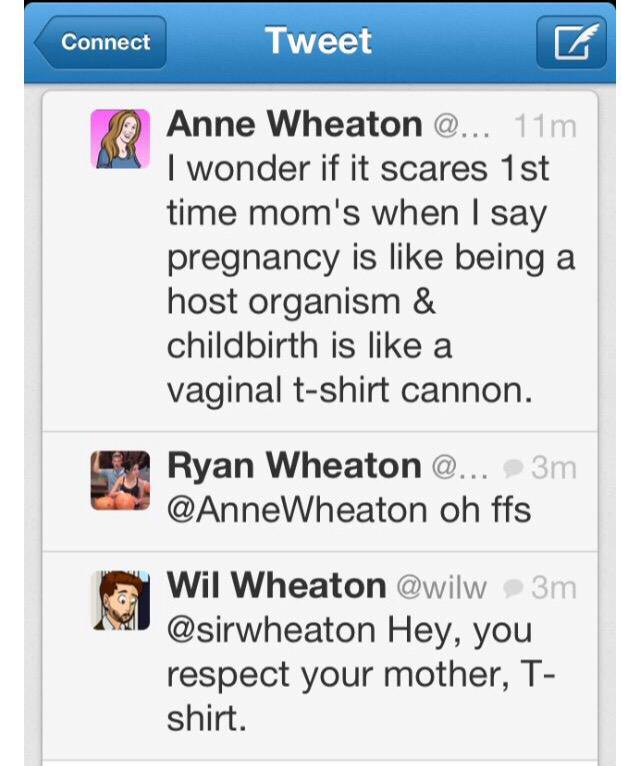Click the 3m timestamp on Ryan's tweet
The height and width of the screenshot is (766, 622).
554,468
